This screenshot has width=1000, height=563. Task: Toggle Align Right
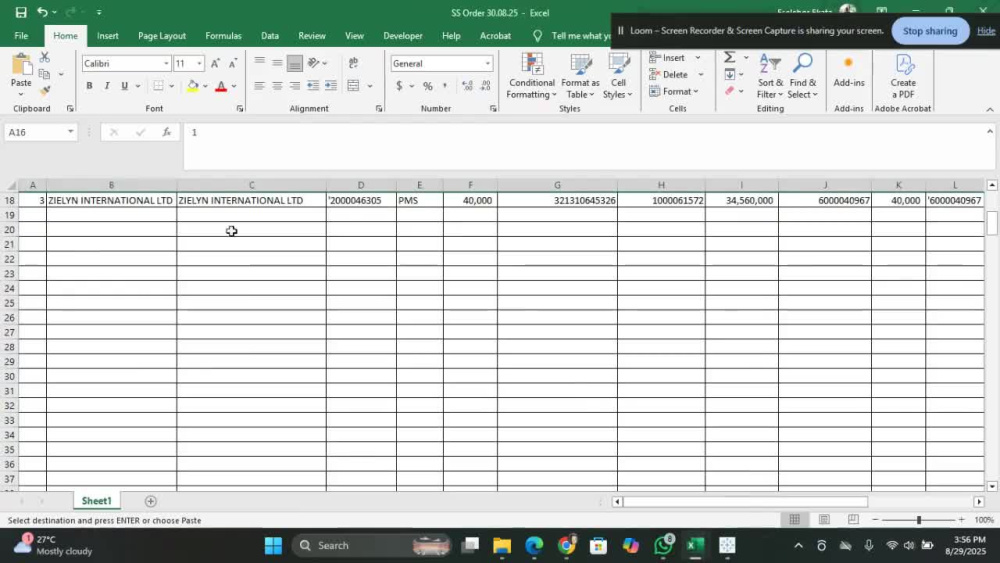[x=295, y=85]
